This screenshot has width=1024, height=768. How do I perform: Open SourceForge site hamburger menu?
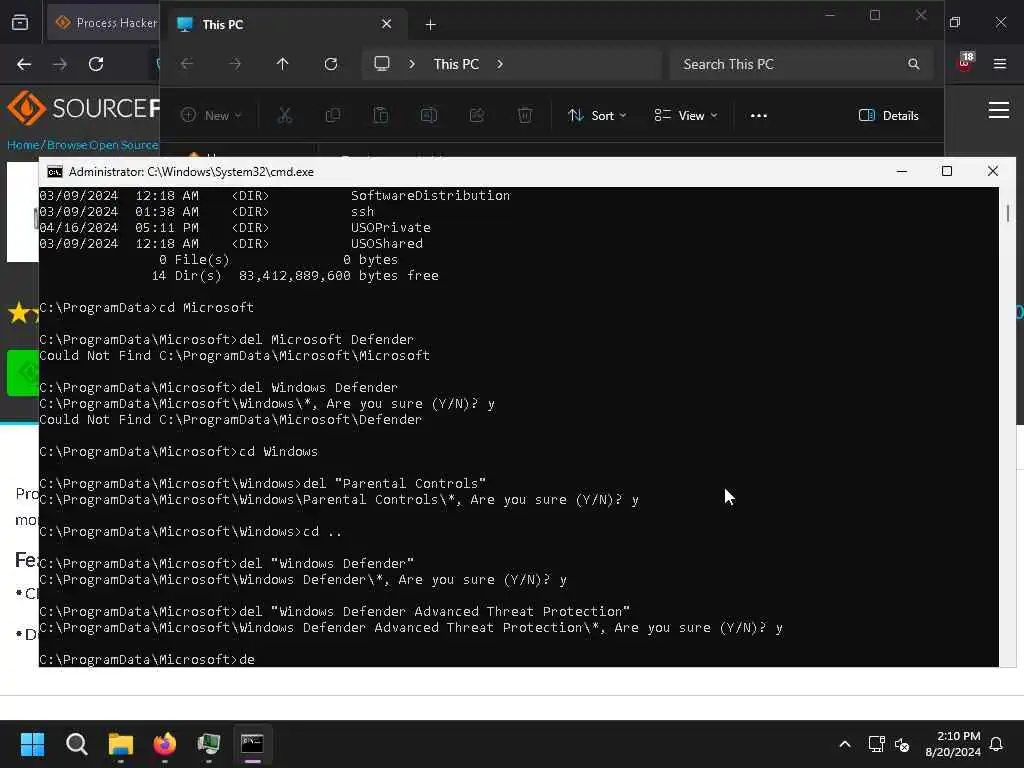999,110
